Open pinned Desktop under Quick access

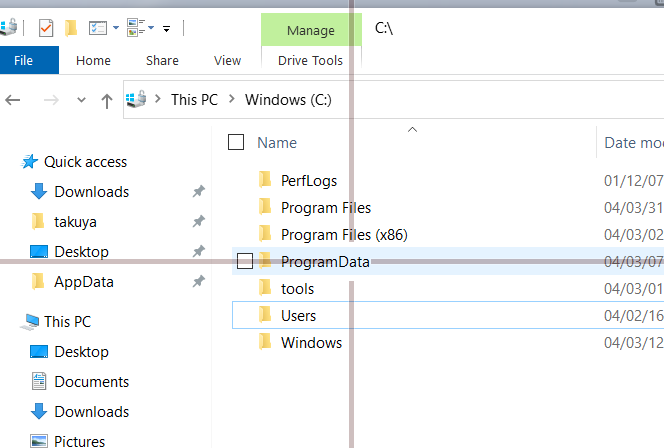click(x=81, y=252)
